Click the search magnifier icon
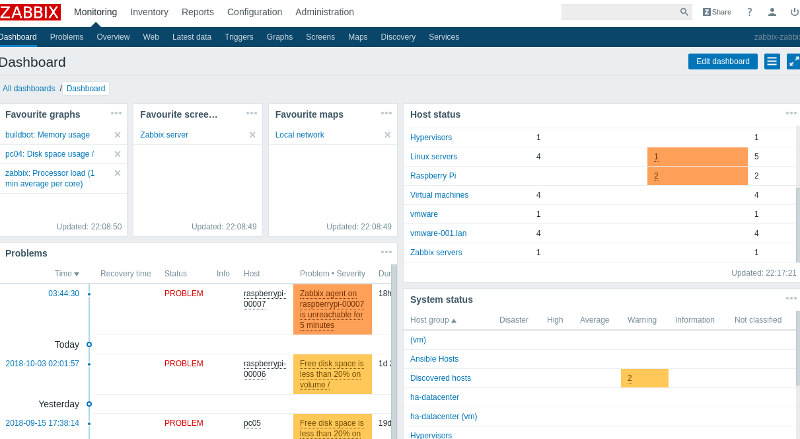Screen dimensions: 800x439 [684, 12]
